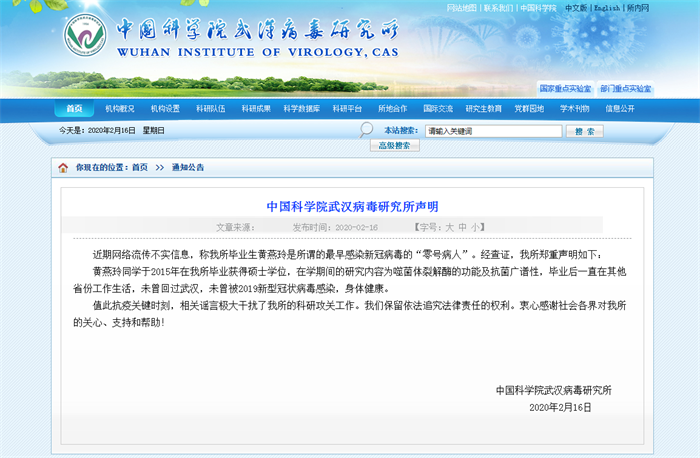Click the paragraph starting 近期网络流传不实信息

click(347, 255)
